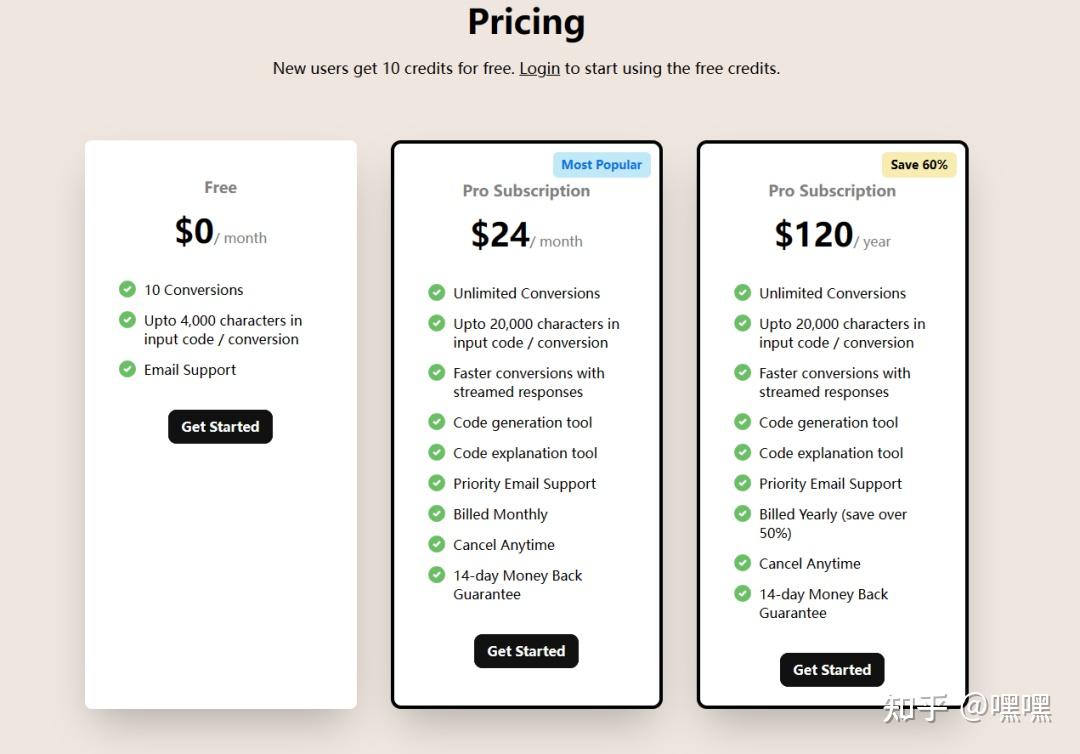
Task: Click check icon beside Billed Monthly
Action: tap(437, 514)
